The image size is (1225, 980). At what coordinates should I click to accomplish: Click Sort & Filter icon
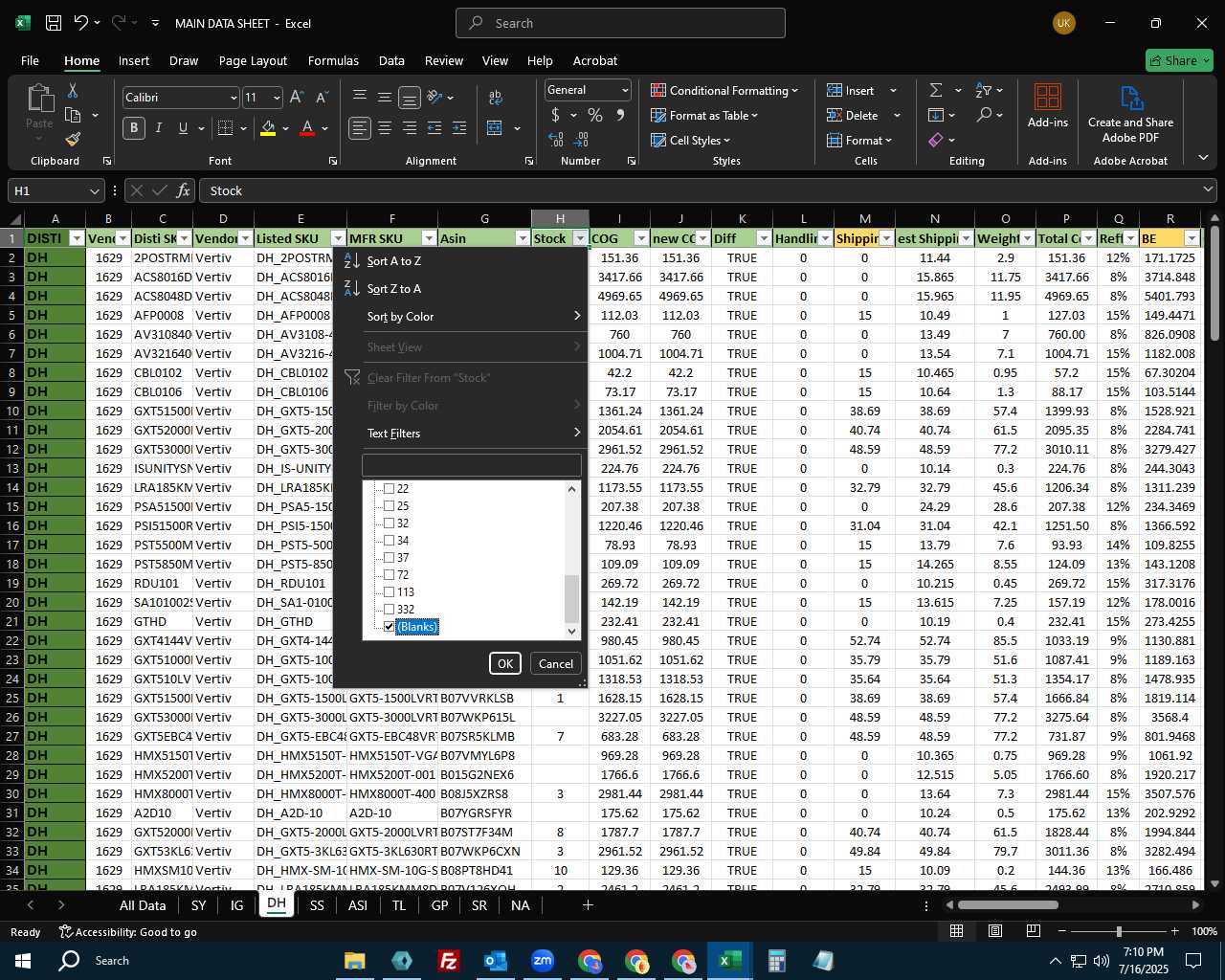(x=983, y=90)
